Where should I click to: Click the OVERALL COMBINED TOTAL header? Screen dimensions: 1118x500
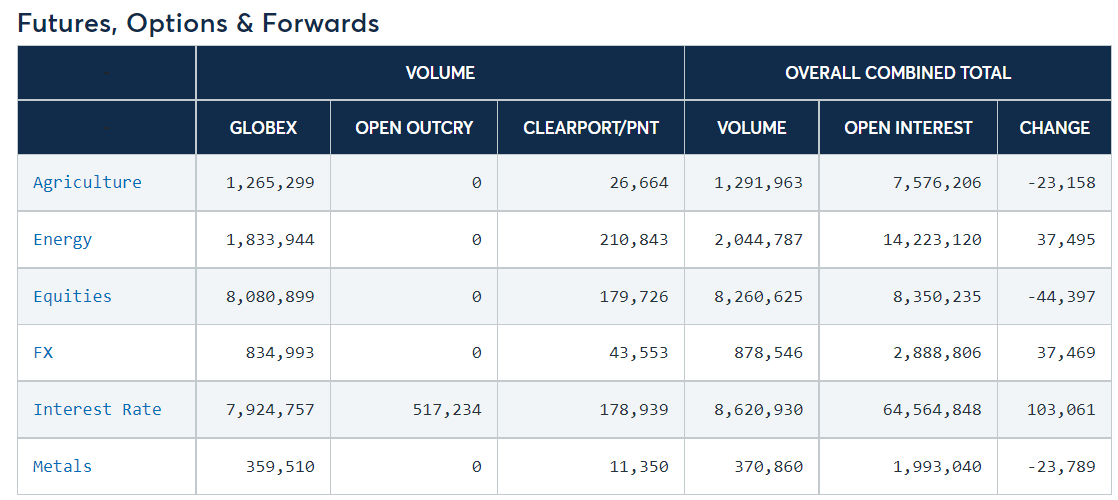897,72
